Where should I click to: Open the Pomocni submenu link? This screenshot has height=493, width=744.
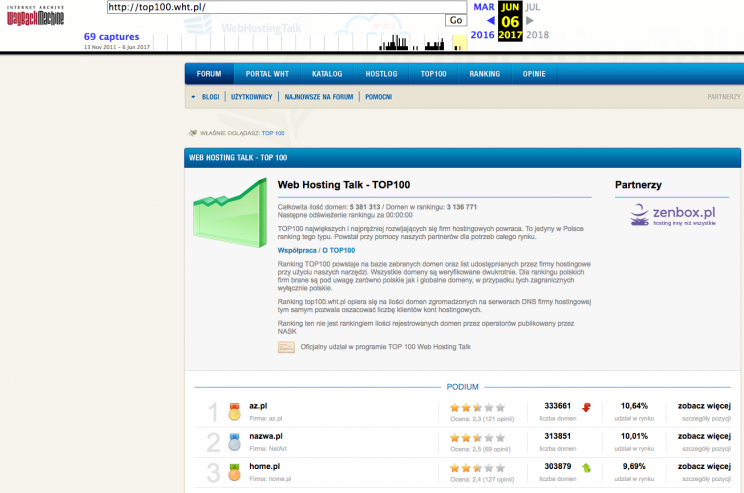coord(379,97)
